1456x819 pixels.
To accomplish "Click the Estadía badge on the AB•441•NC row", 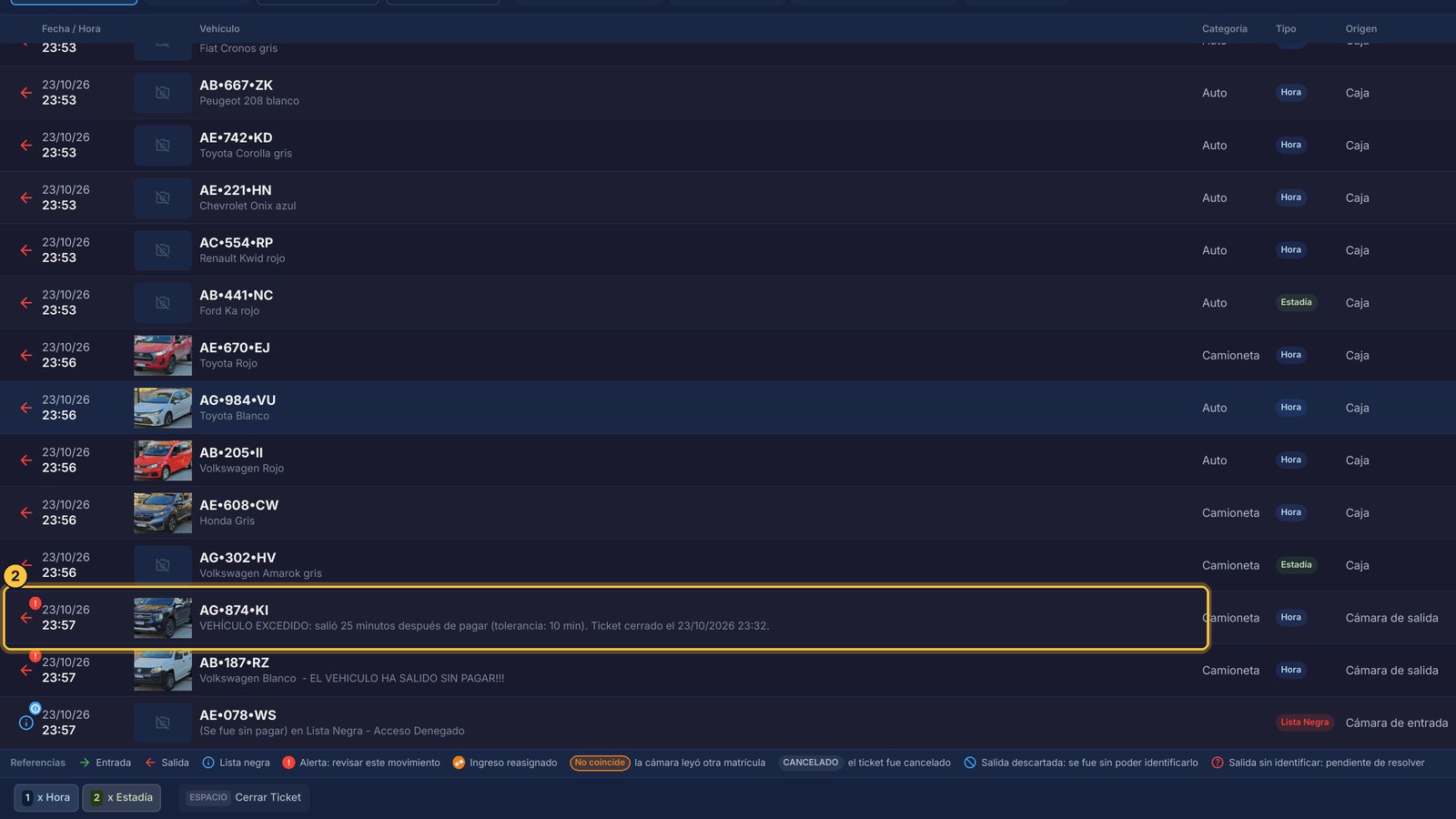I will pyautogui.click(x=1296, y=302).
